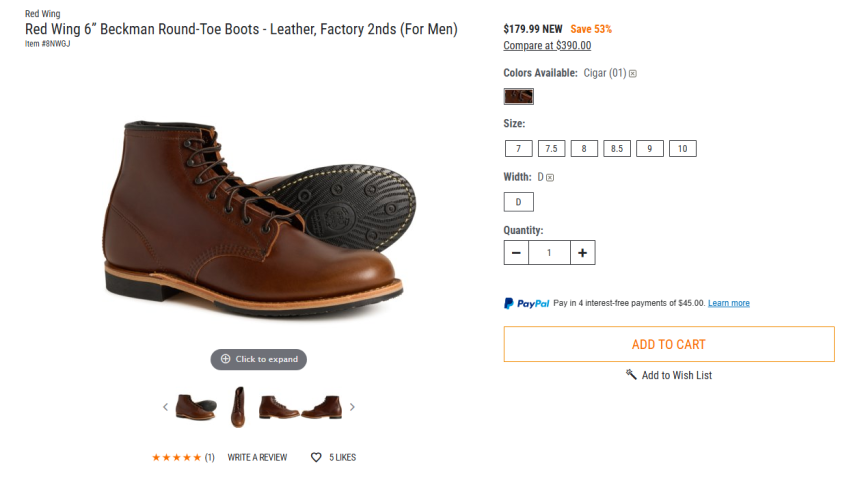
Task: Select size 8.5
Action: pyautogui.click(x=616, y=149)
